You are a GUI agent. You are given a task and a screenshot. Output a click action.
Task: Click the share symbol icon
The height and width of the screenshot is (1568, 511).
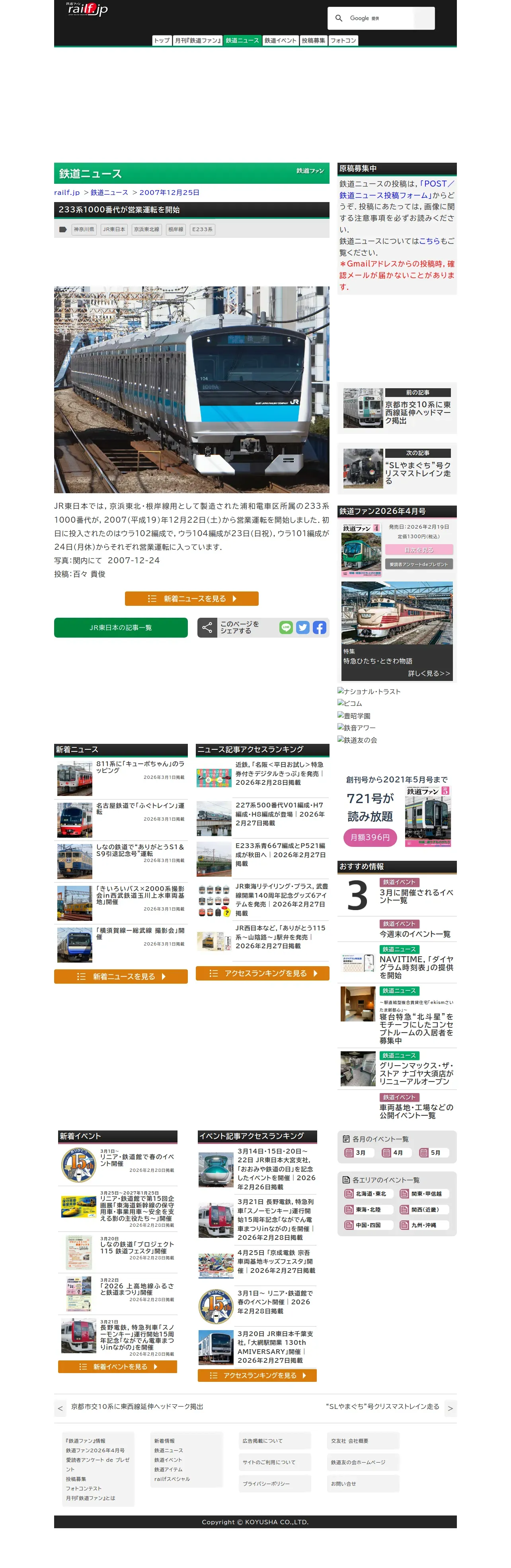click(207, 628)
